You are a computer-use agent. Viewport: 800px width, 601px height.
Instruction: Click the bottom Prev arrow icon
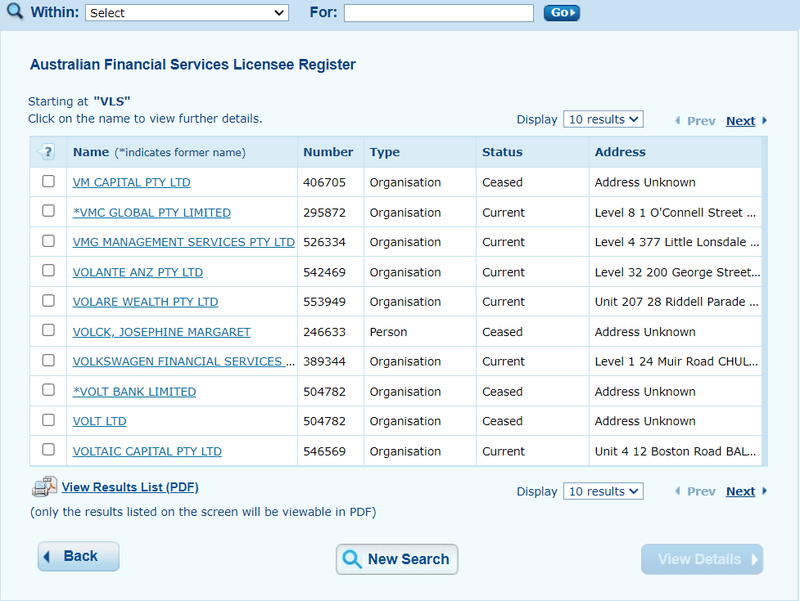678,491
